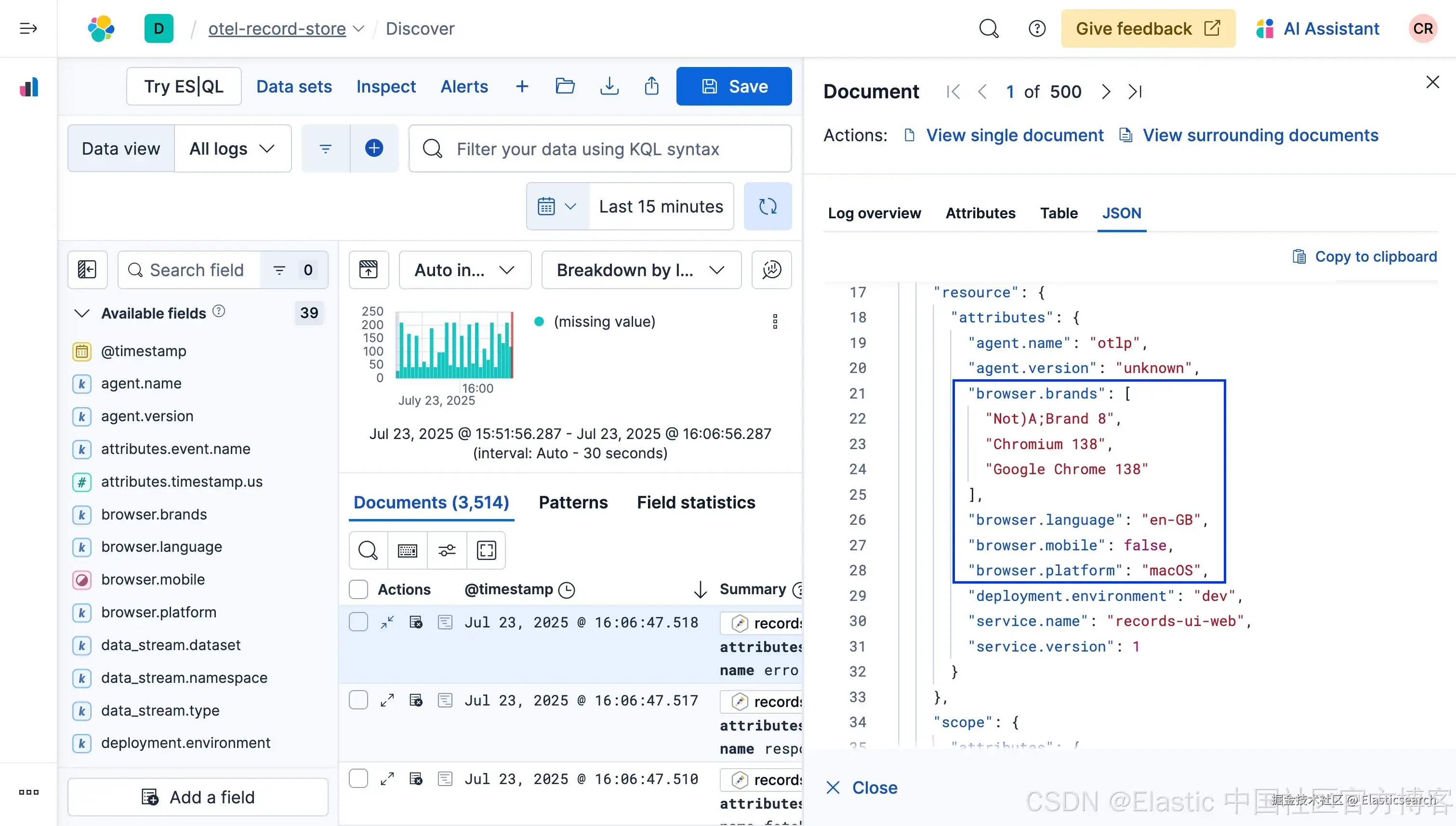Add a filter with the plus icon
1456x826 pixels.
tap(374, 148)
